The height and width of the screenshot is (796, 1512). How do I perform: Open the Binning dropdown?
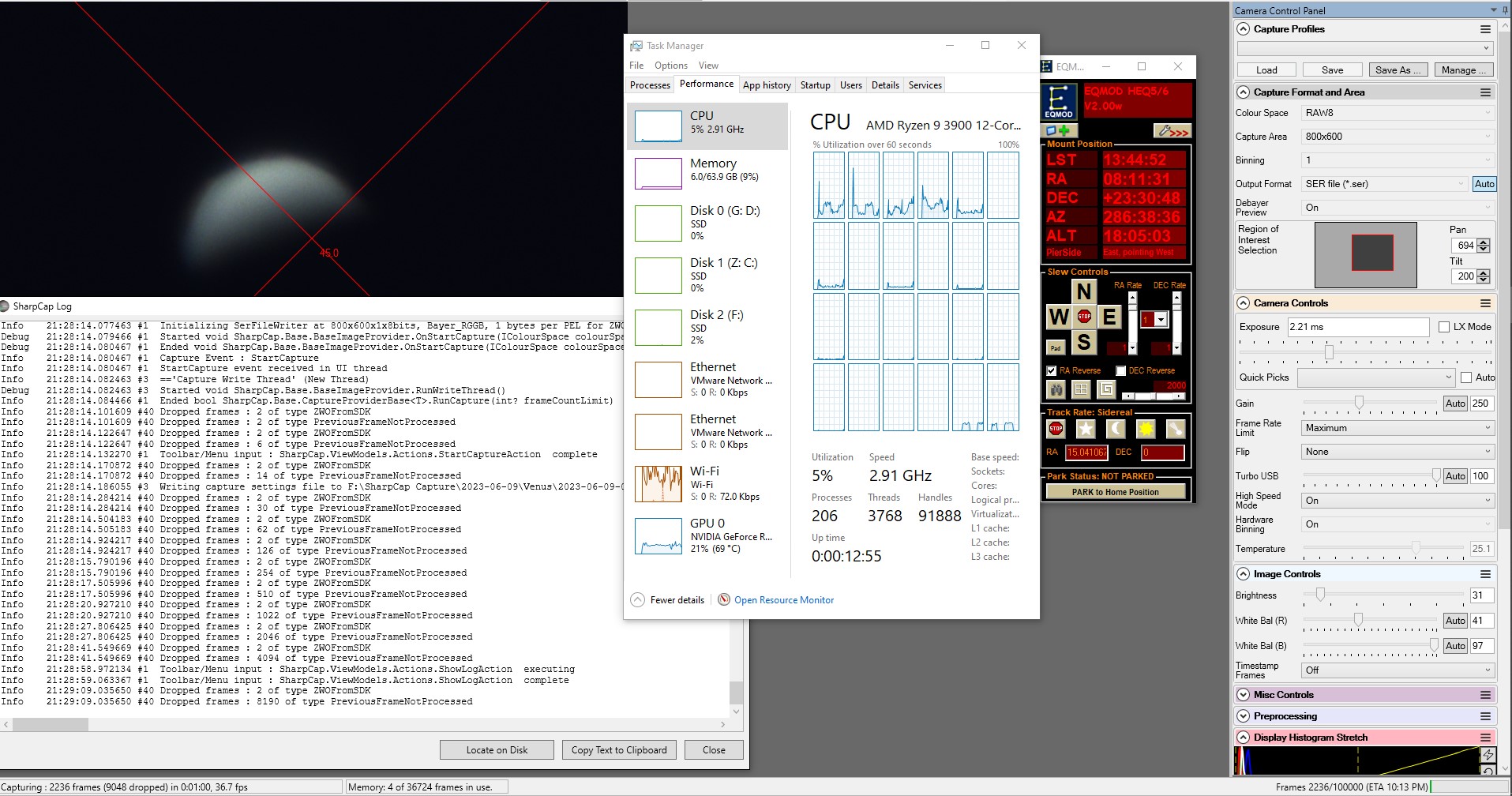[x=1398, y=160]
